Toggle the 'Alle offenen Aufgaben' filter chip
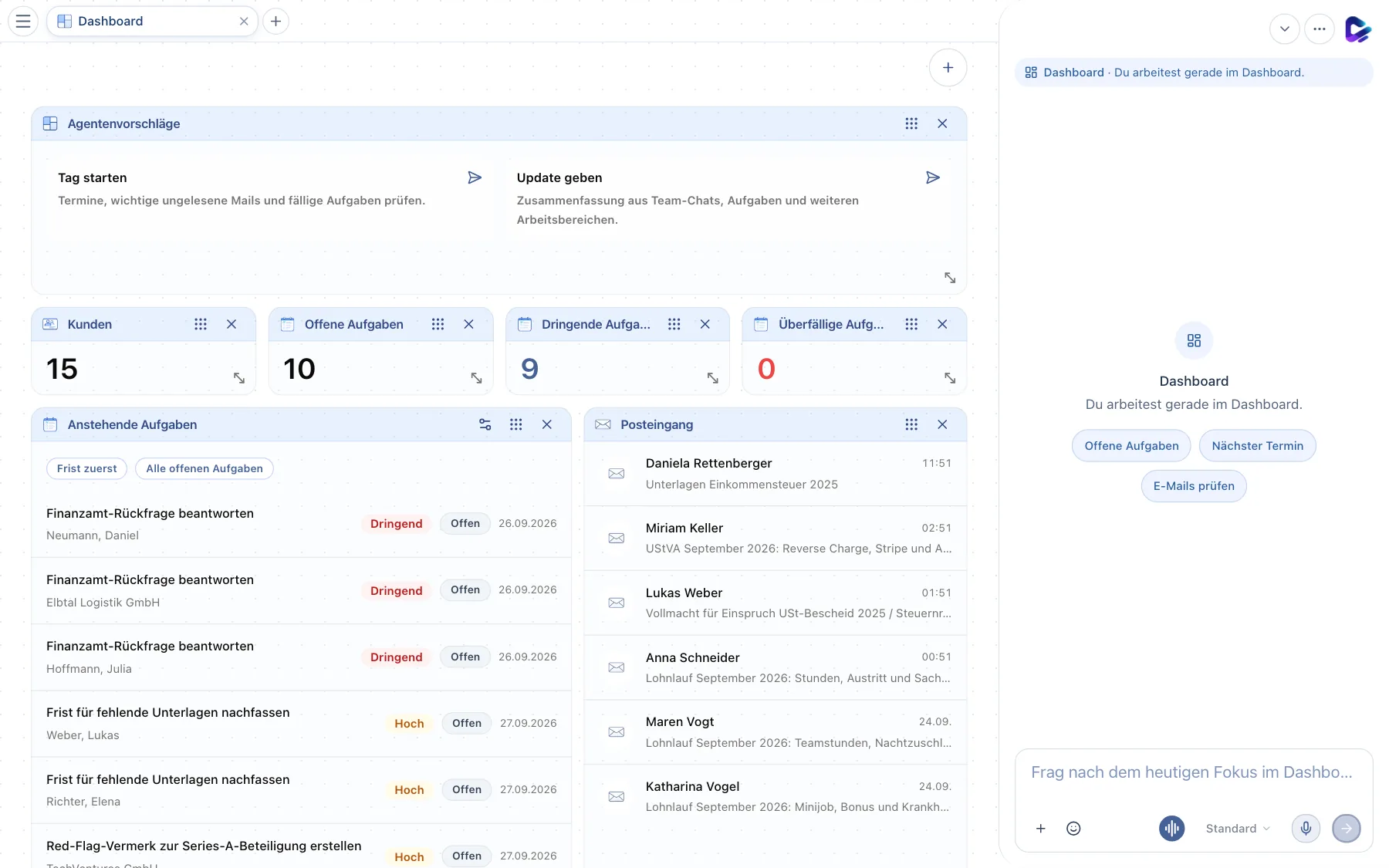The height and width of the screenshot is (868, 1389). 204,468
